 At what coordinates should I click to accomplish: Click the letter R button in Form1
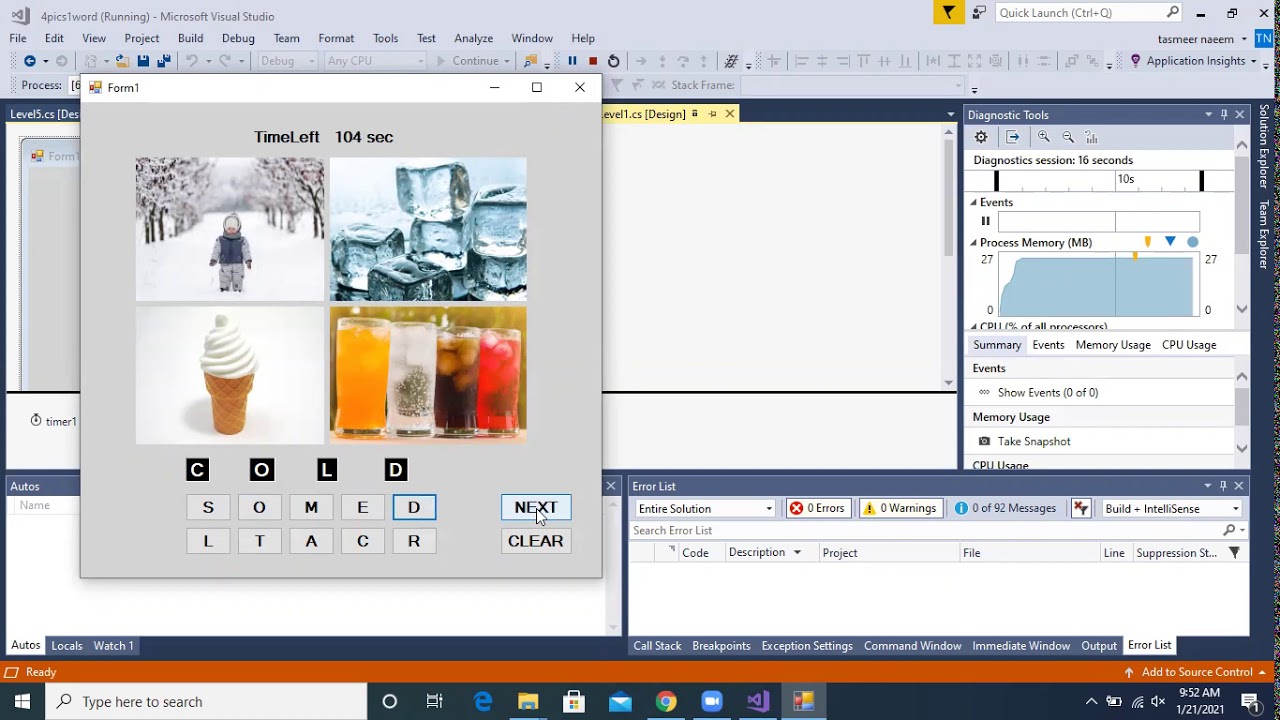pyautogui.click(x=414, y=541)
